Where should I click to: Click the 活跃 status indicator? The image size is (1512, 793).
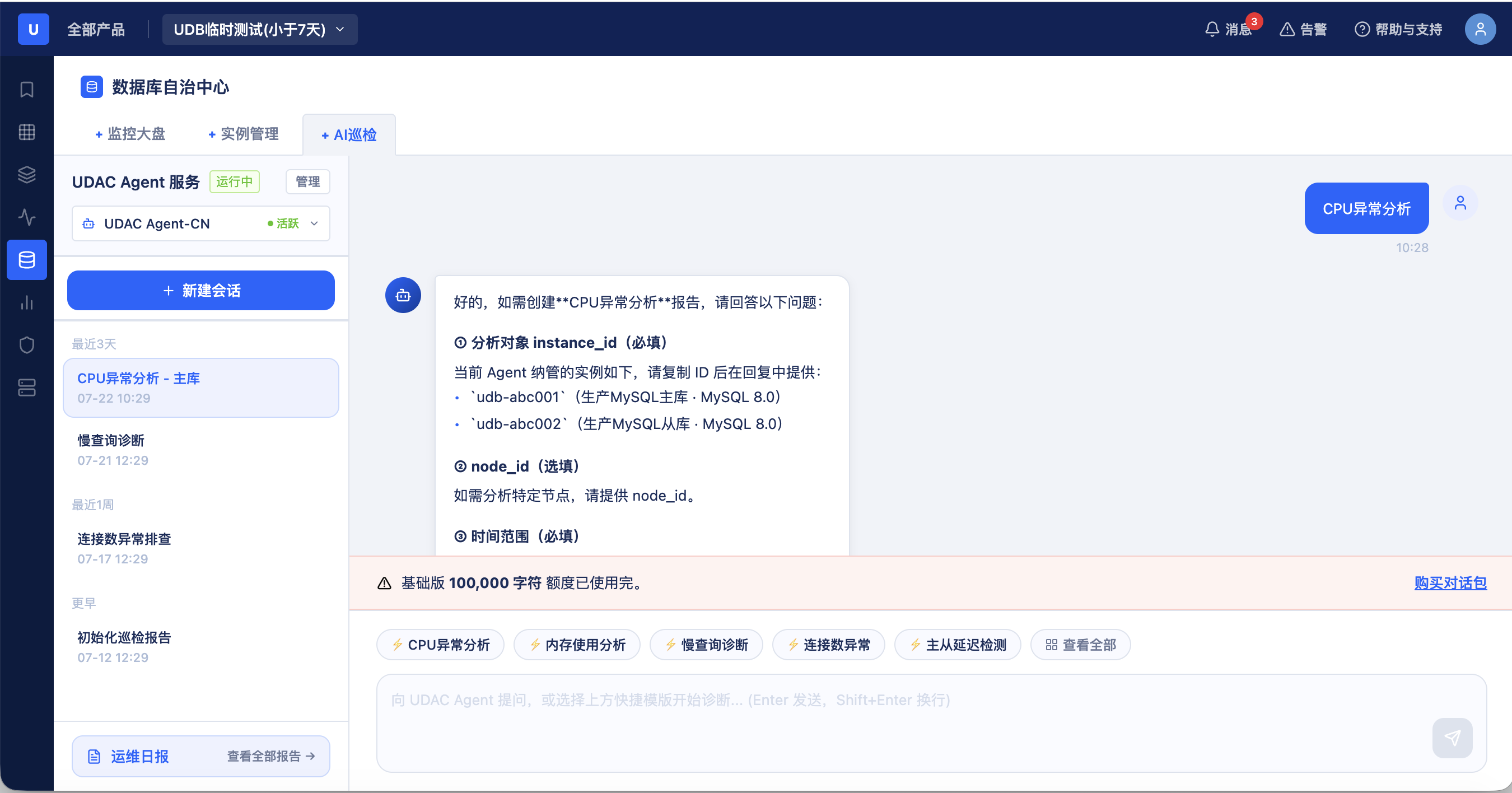tap(283, 223)
